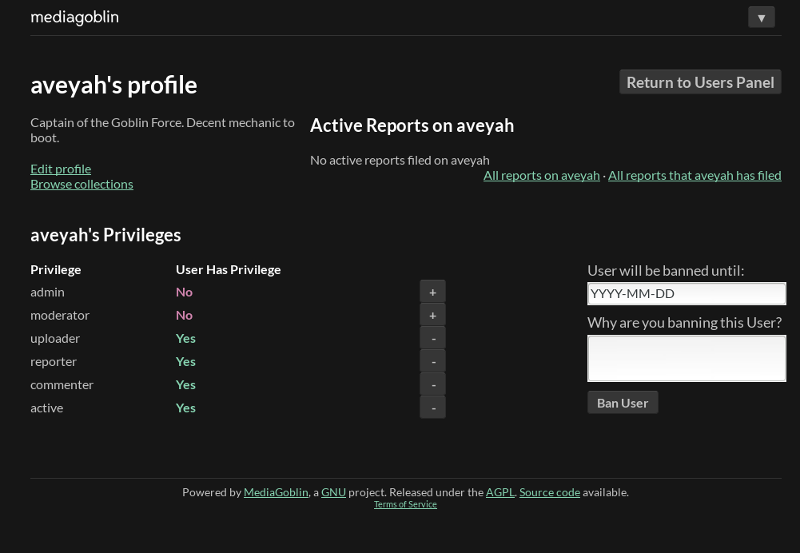800x553 pixels.
Task: Select the moderator privilege row label
Action: pyautogui.click(x=60, y=315)
